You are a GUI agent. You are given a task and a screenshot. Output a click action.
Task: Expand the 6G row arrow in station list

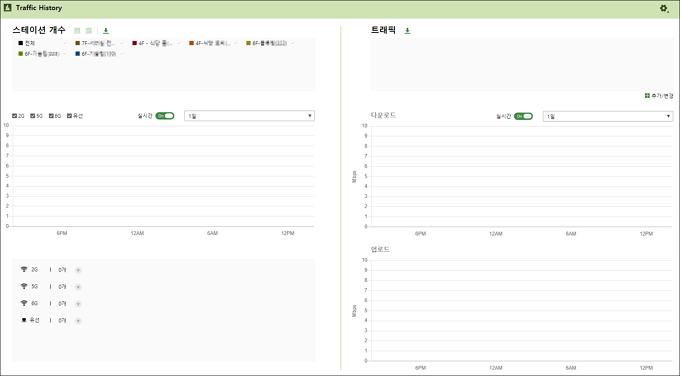point(78,304)
